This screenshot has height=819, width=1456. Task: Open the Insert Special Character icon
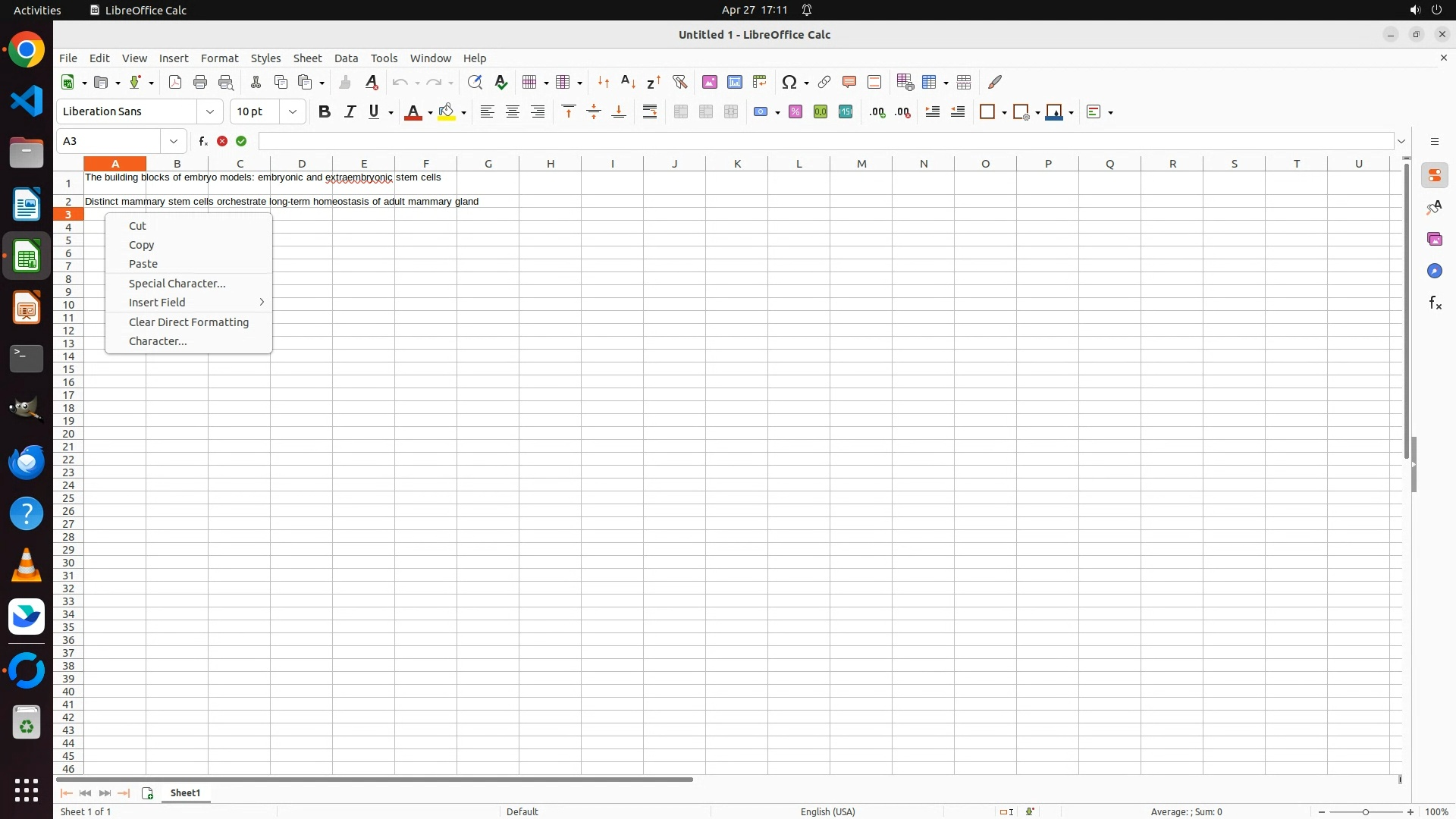pos(789,82)
